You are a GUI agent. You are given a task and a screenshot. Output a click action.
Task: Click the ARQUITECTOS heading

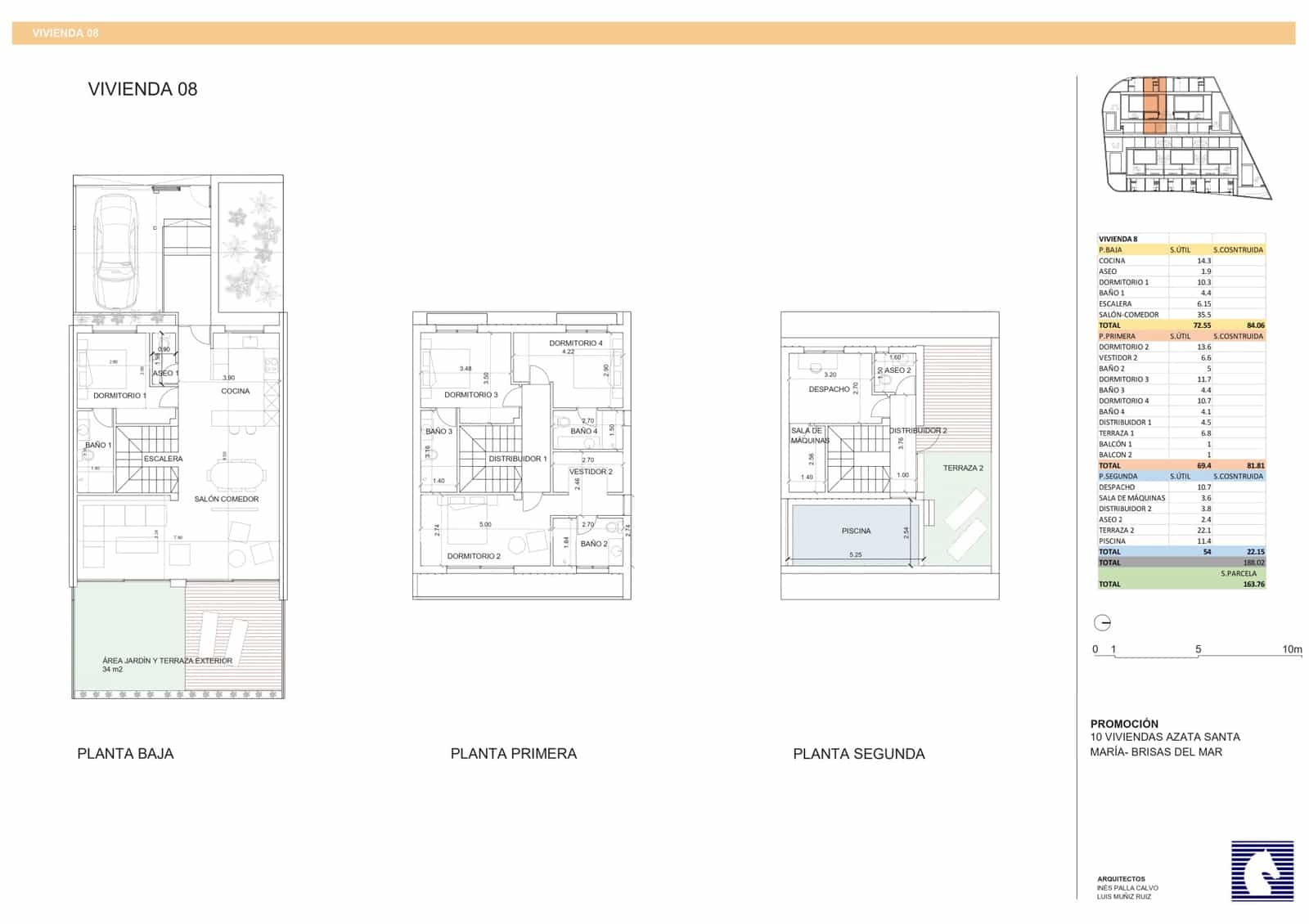click(x=1121, y=879)
